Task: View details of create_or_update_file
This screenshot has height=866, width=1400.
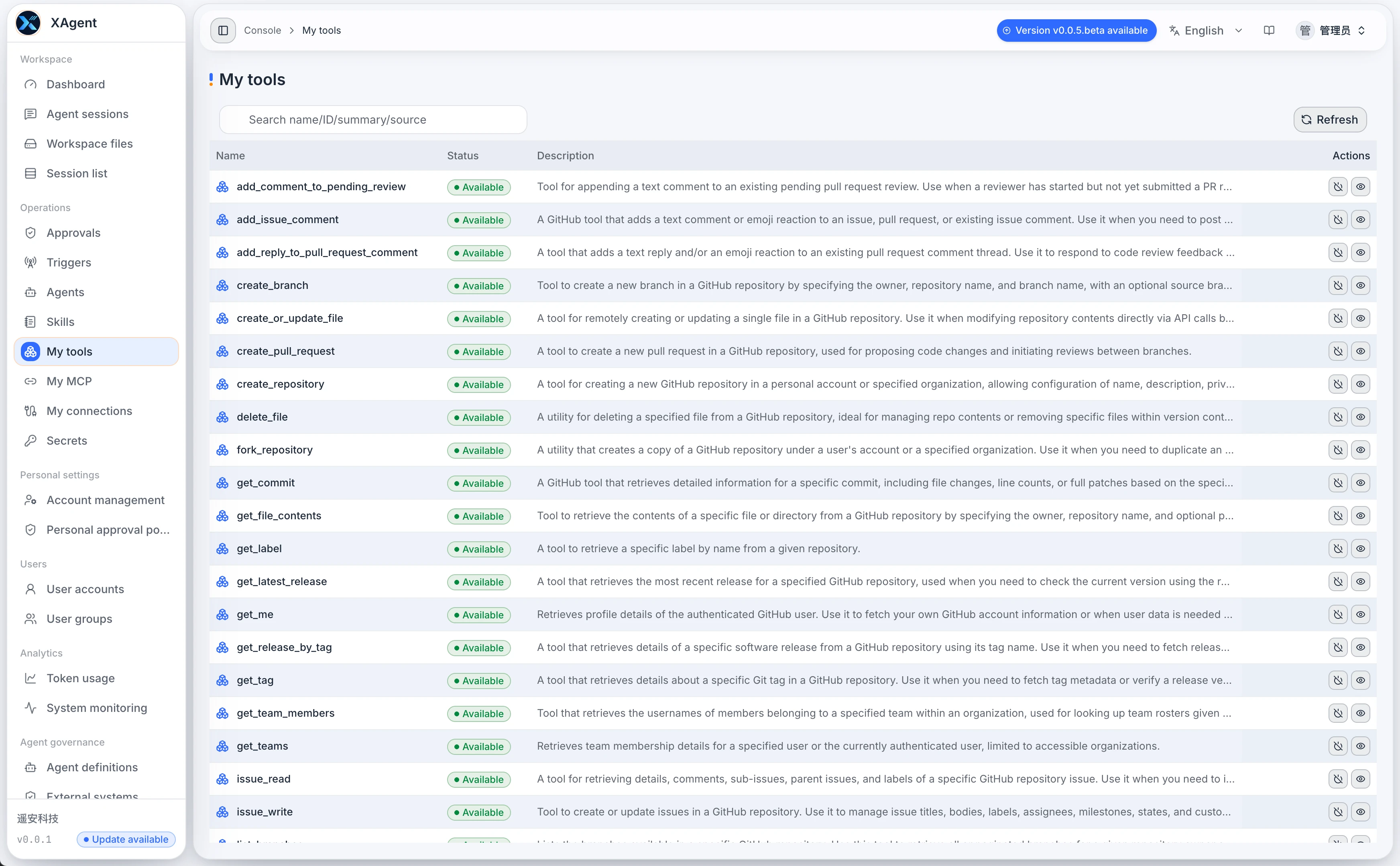Action: tap(1361, 319)
